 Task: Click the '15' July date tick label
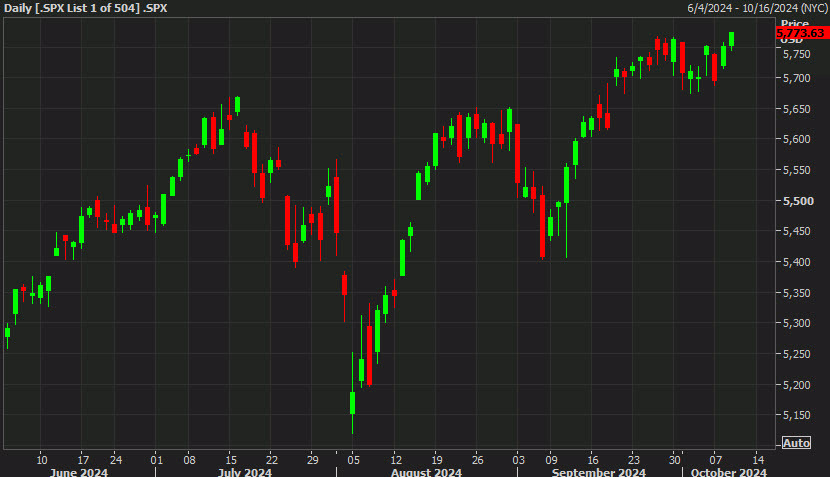click(x=231, y=460)
